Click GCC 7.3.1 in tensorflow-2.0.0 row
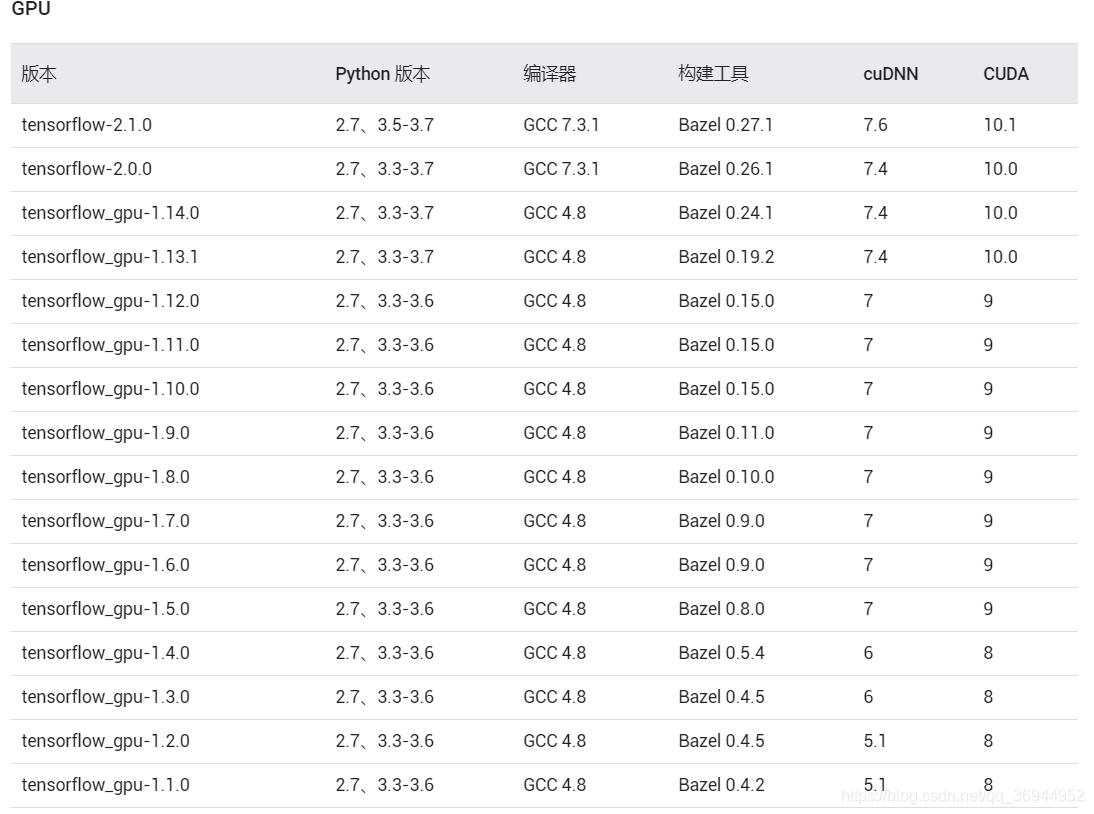 561,169
